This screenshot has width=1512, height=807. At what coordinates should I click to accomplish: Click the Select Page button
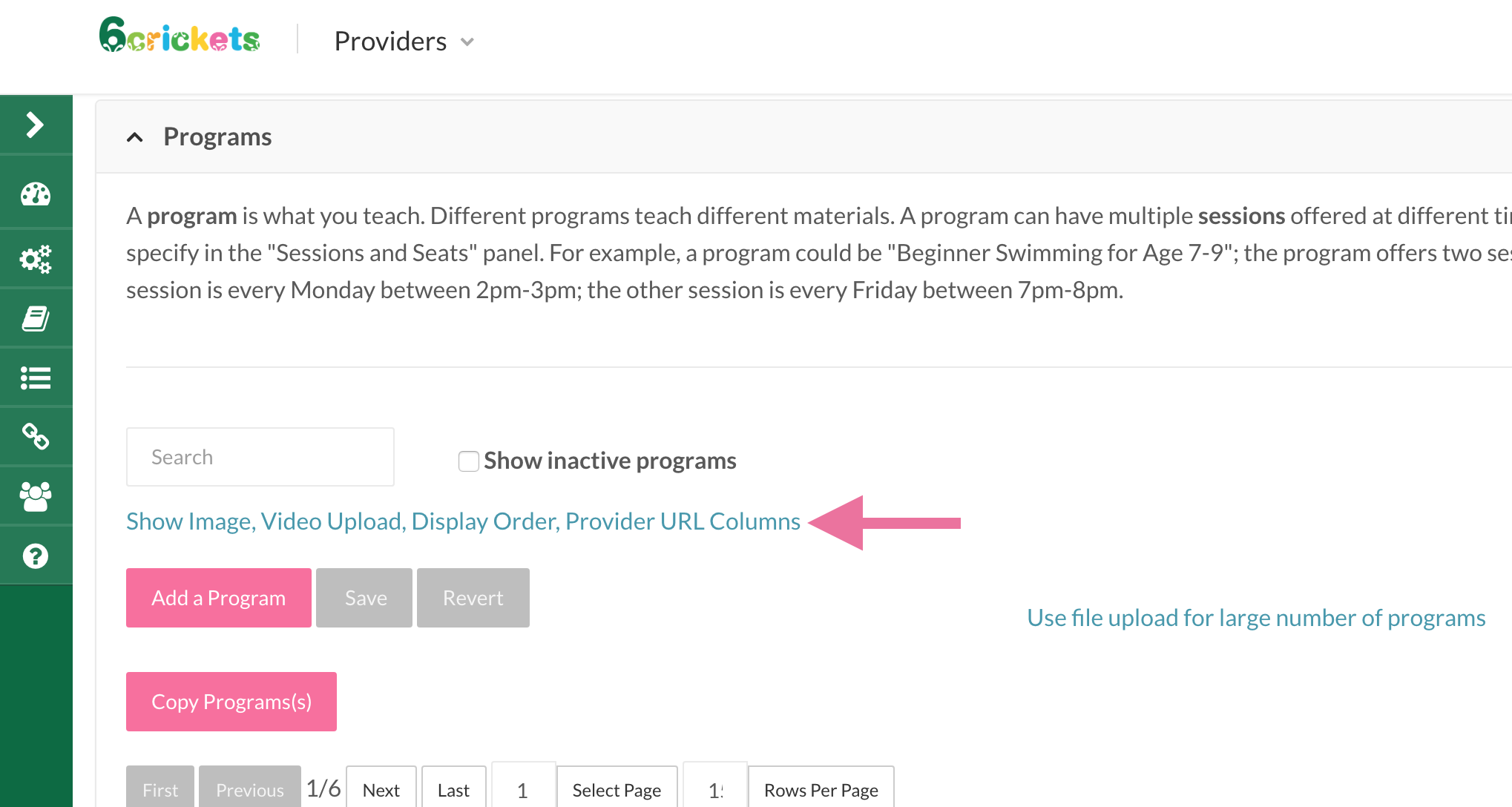[617, 790]
